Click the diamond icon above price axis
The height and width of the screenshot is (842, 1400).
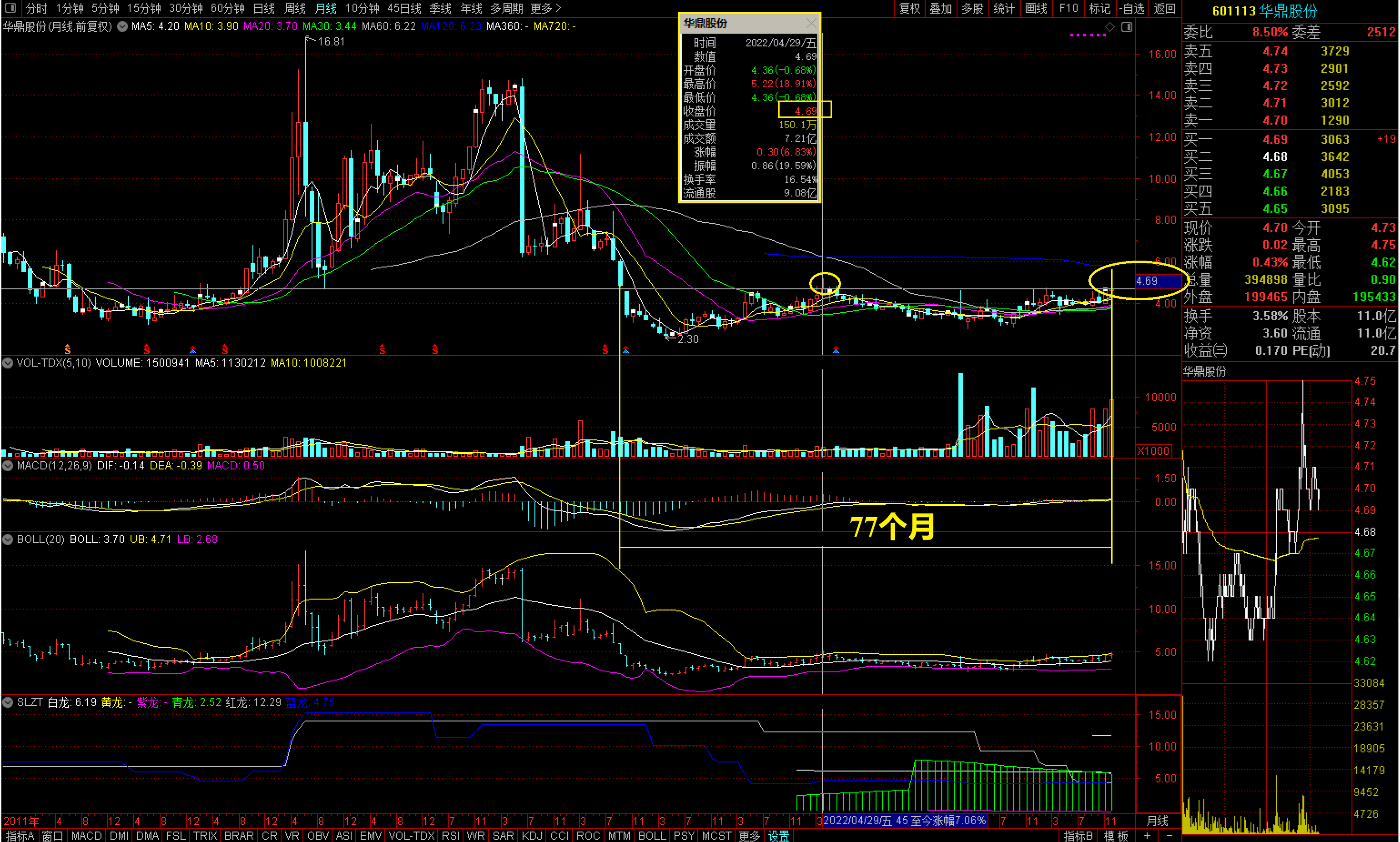(x=1109, y=27)
